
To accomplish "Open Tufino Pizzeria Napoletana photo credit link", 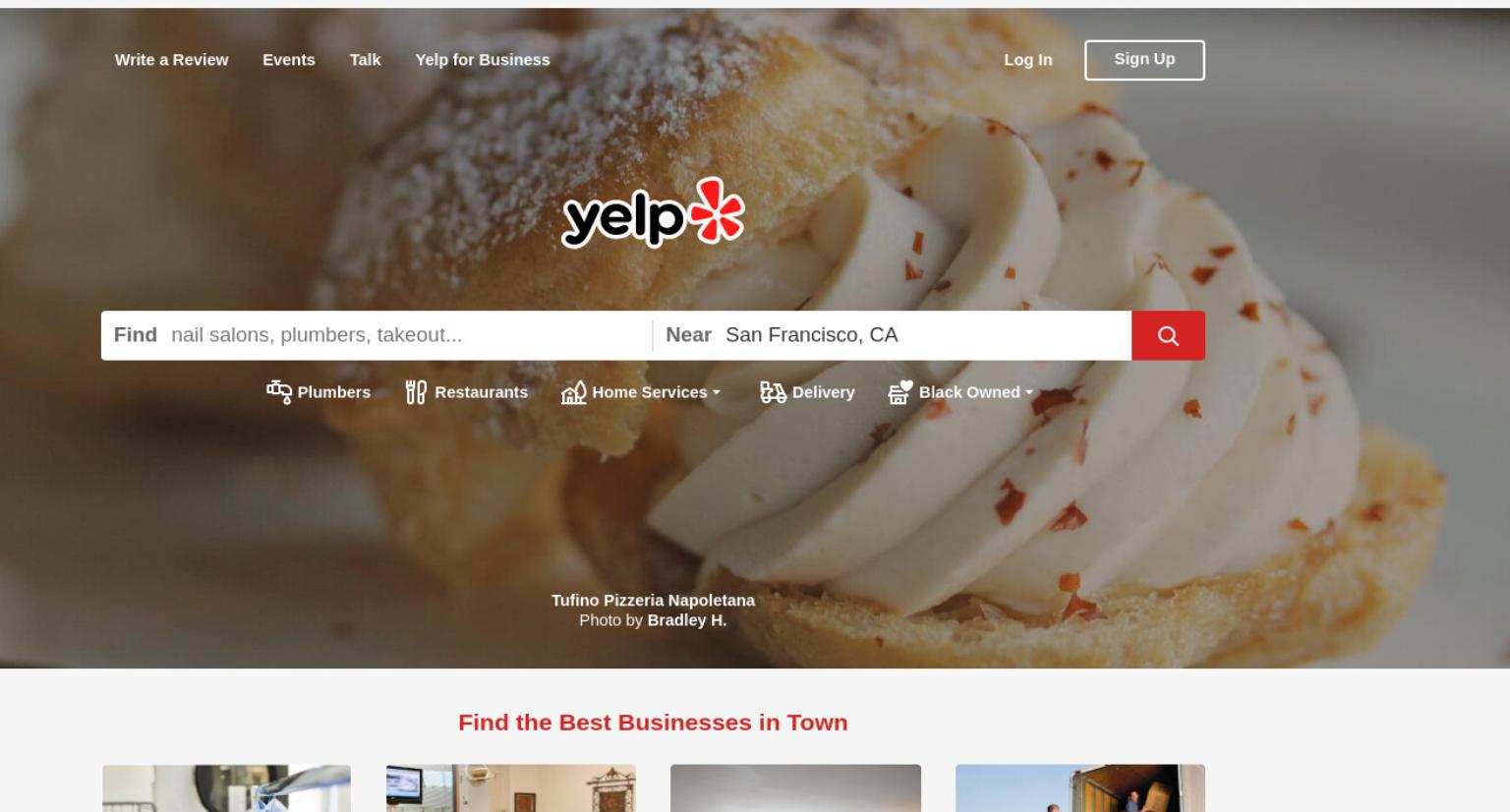I will click(653, 600).
